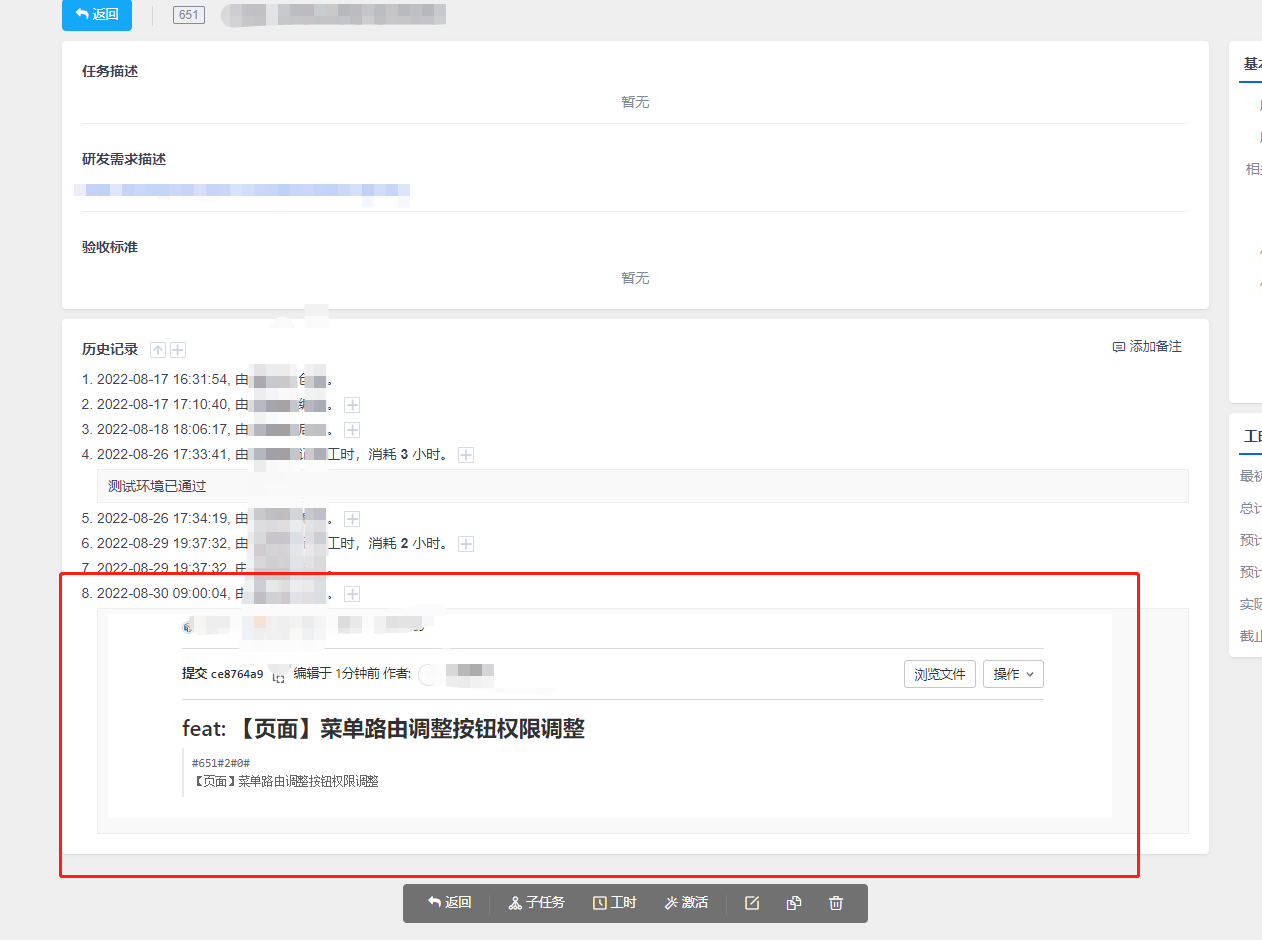
Task: Expand details of 2022-08-17 17:10:40 history entry
Action: tap(352, 405)
